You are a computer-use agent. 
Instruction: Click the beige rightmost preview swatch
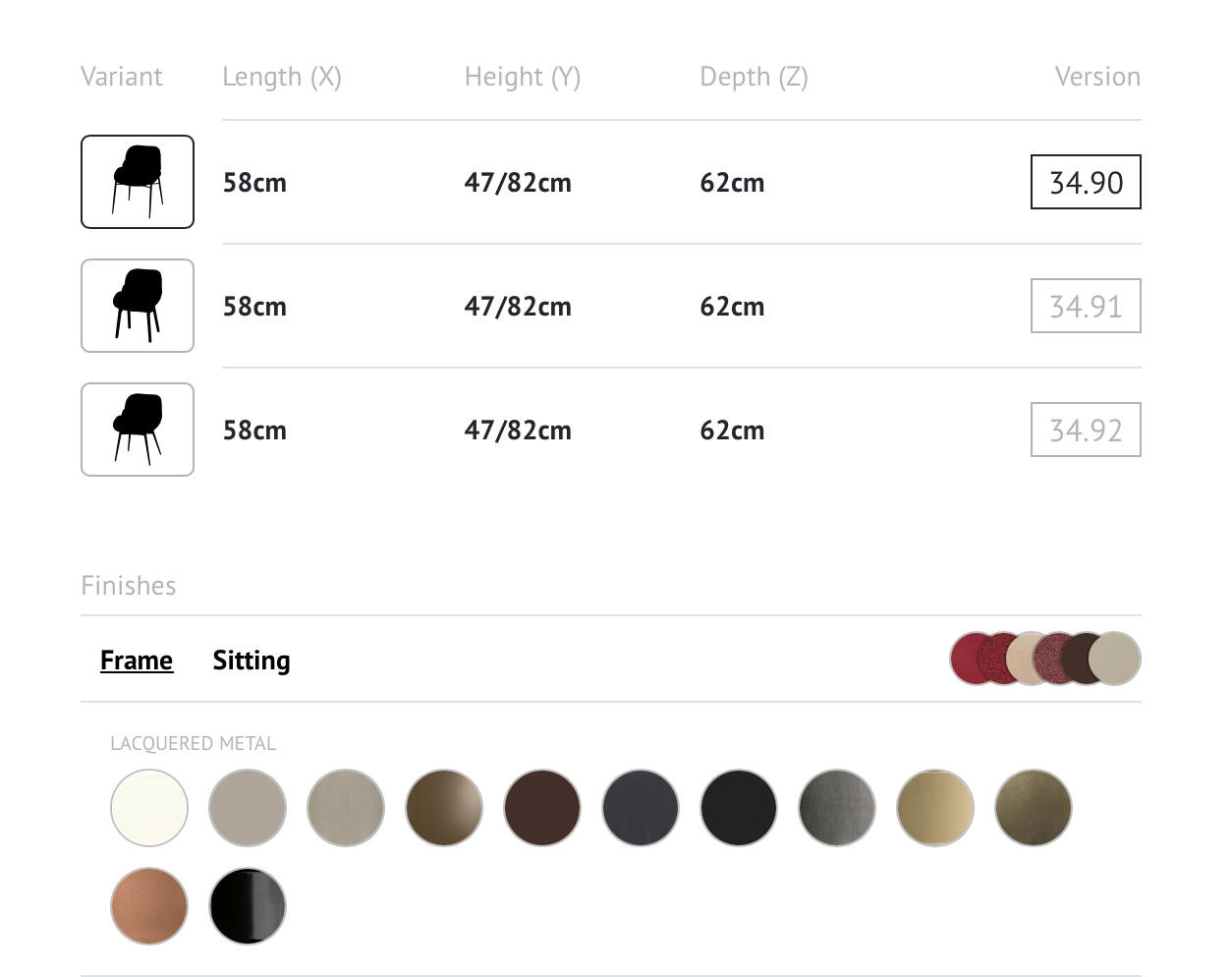pos(1118,659)
